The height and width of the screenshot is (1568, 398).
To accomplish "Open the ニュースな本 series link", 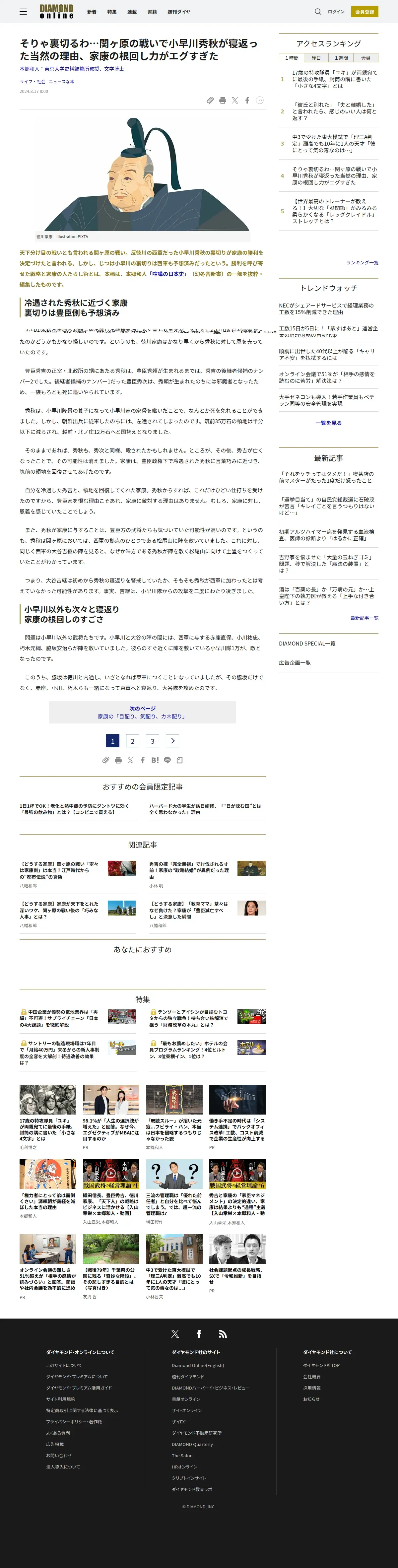I will coord(61,82).
